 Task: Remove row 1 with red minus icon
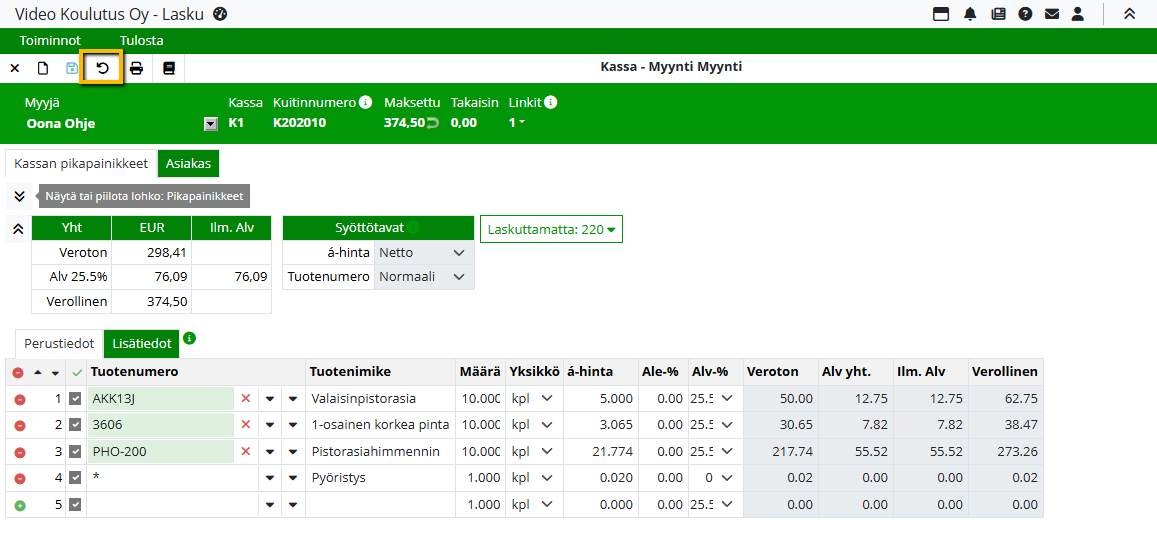(19, 398)
